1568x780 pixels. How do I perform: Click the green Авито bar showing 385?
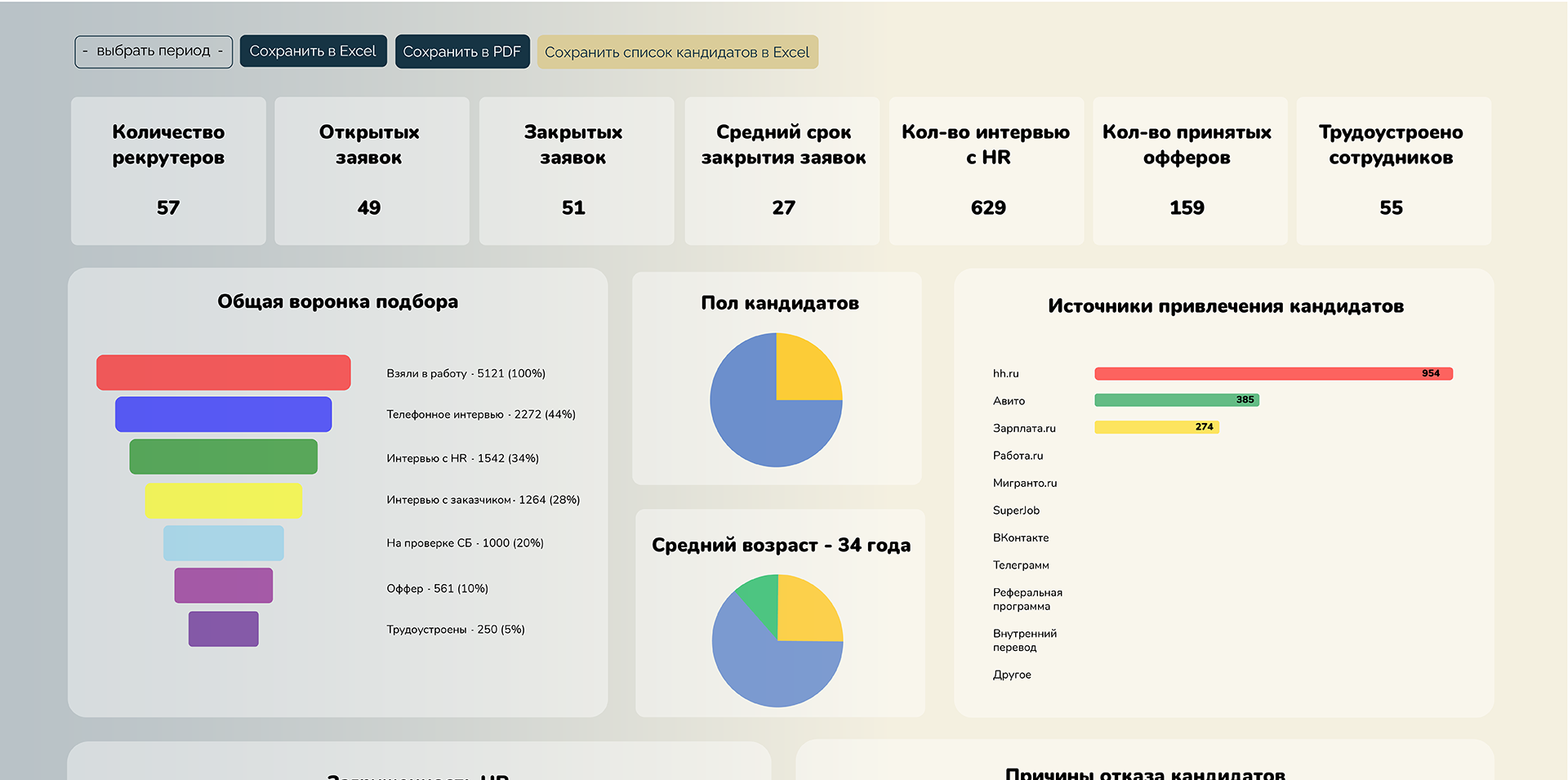[x=1177, y=400]
